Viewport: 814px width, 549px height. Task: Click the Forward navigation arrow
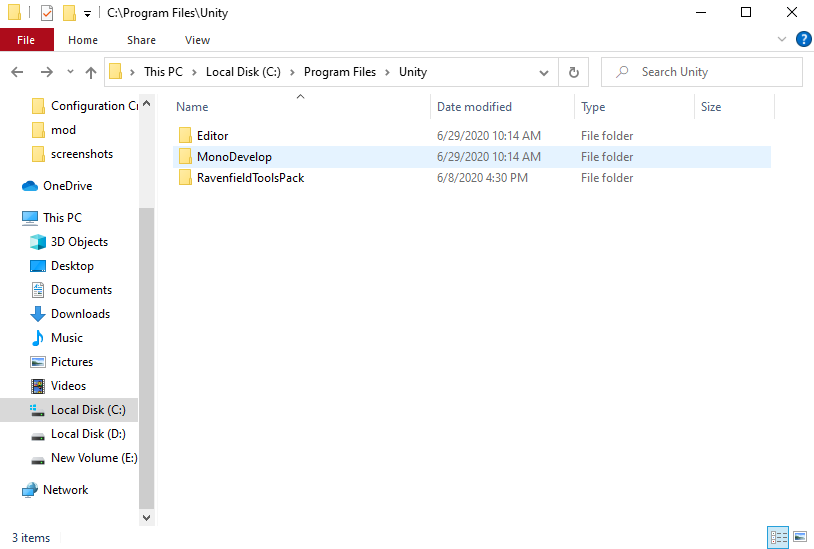click(x=47, y=72)
